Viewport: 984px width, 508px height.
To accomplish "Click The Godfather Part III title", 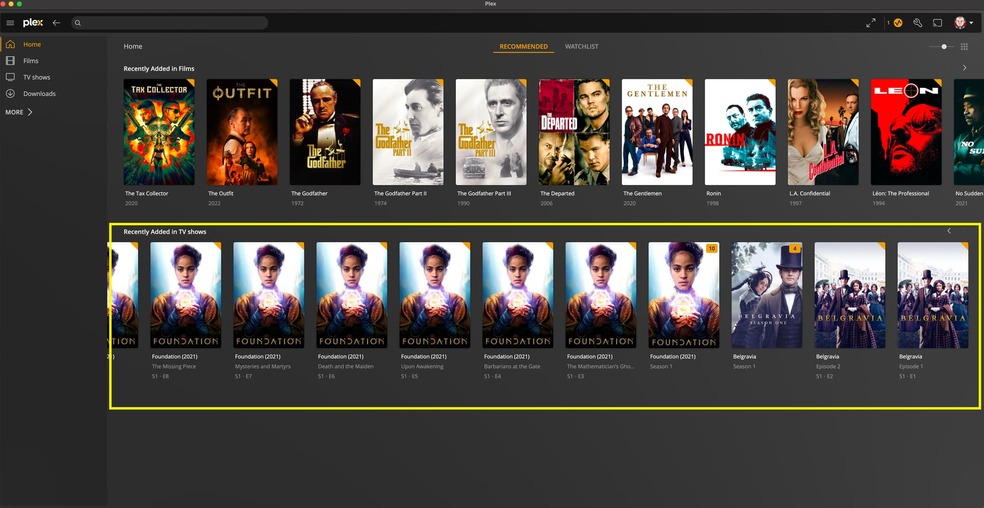I will 484,193.
